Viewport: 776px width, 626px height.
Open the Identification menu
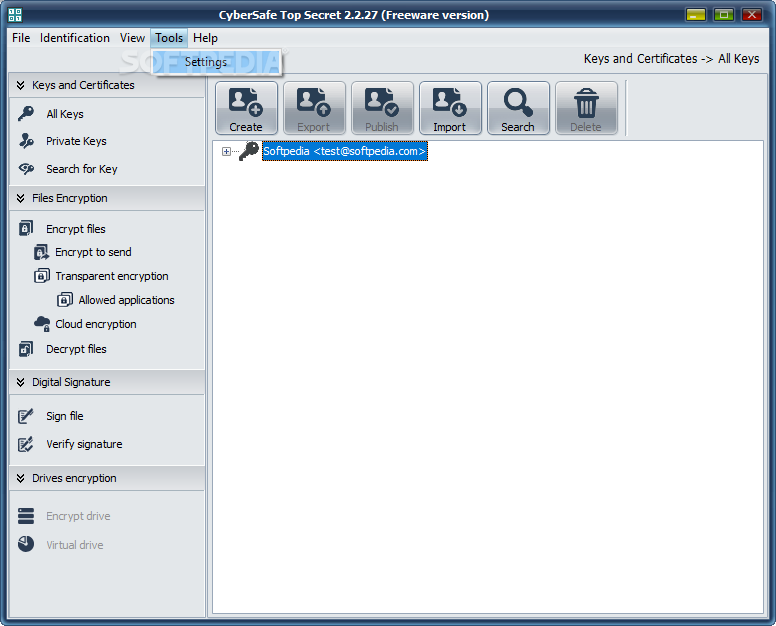pyautogui.click(x=75, y=38)
